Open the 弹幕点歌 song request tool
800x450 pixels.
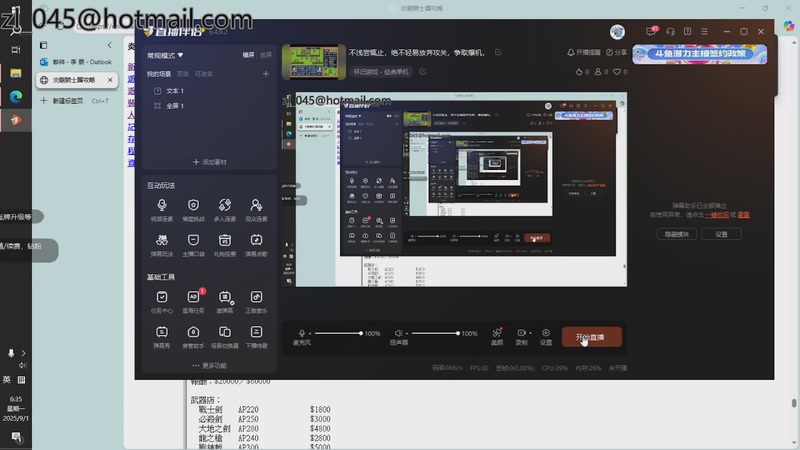256,245
